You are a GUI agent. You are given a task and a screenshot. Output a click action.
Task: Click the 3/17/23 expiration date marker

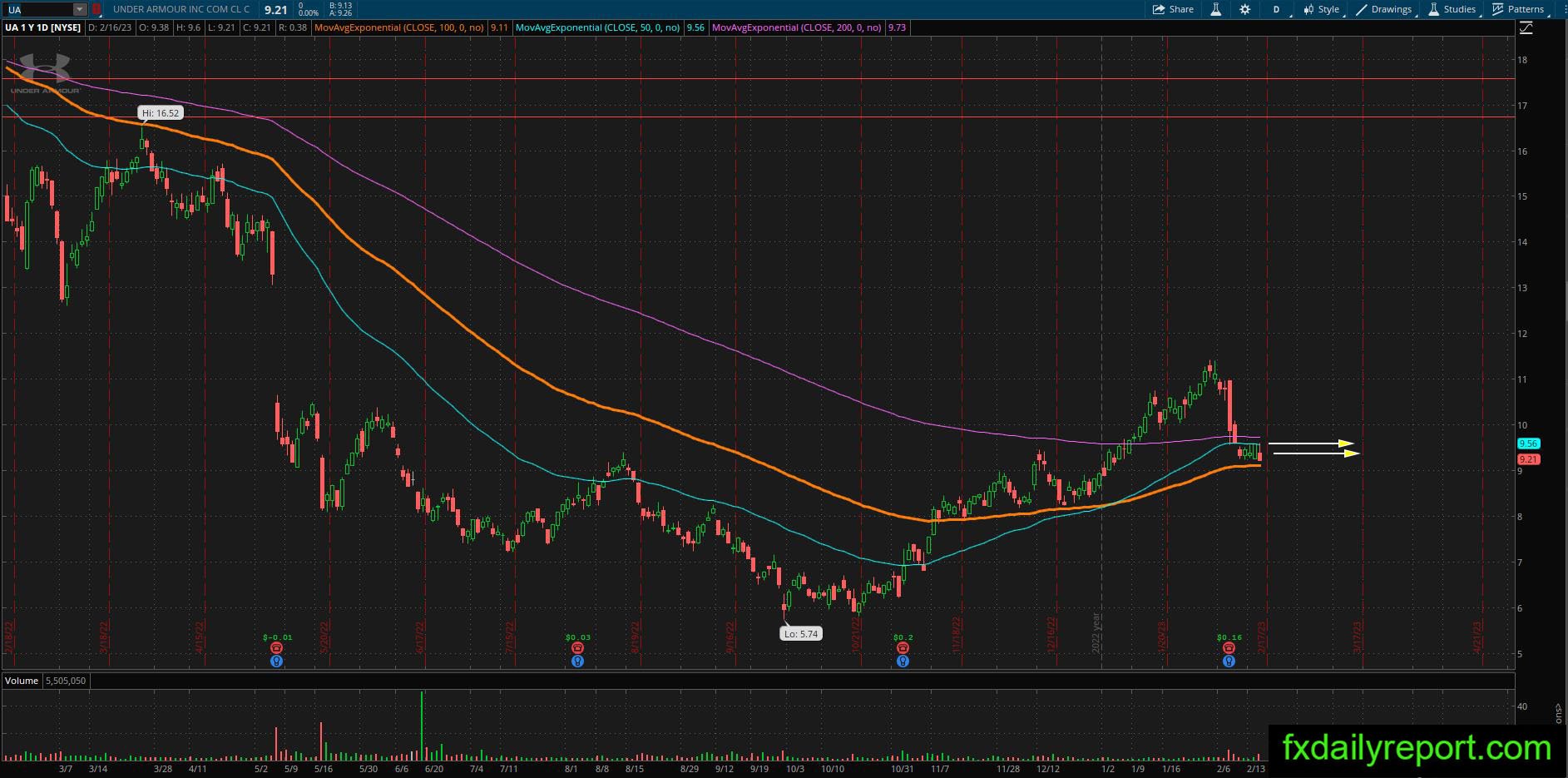click(x=1358, y=638)
